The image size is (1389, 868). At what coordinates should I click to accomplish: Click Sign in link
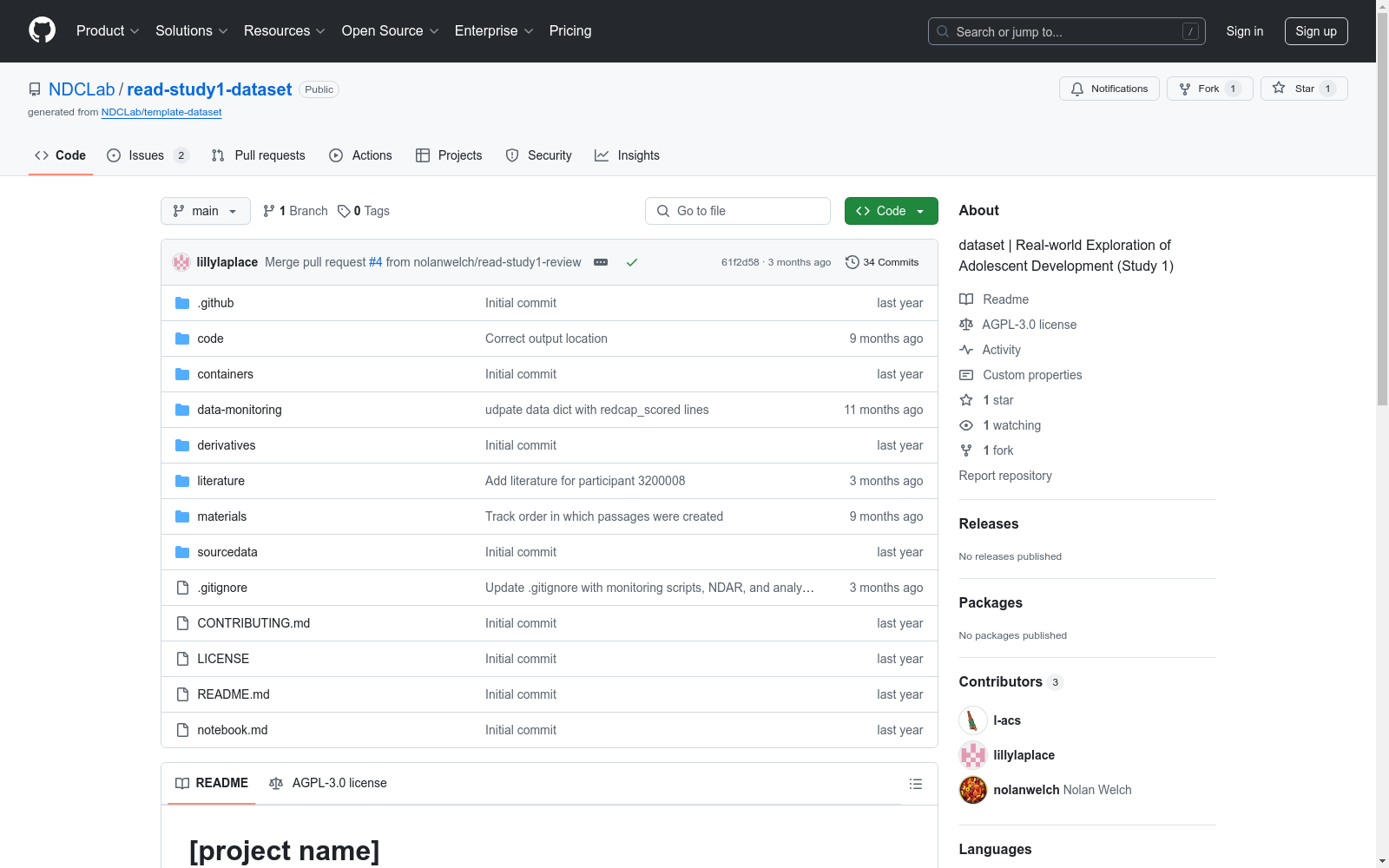[x=1245, y=31]
